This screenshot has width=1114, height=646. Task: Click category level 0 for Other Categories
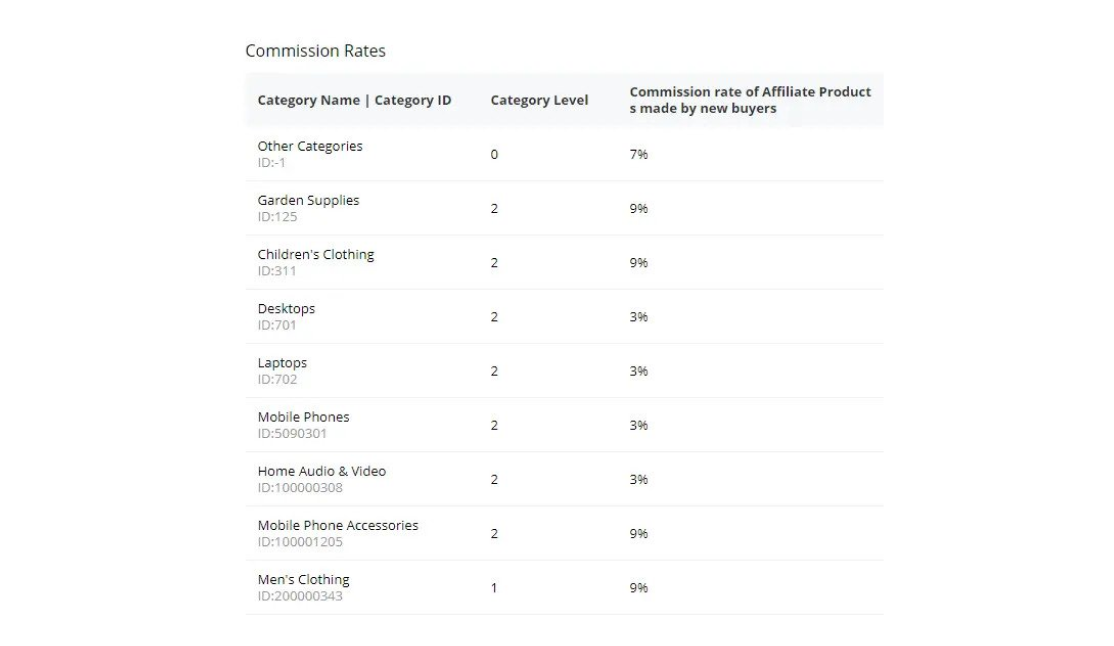[494, 154]
